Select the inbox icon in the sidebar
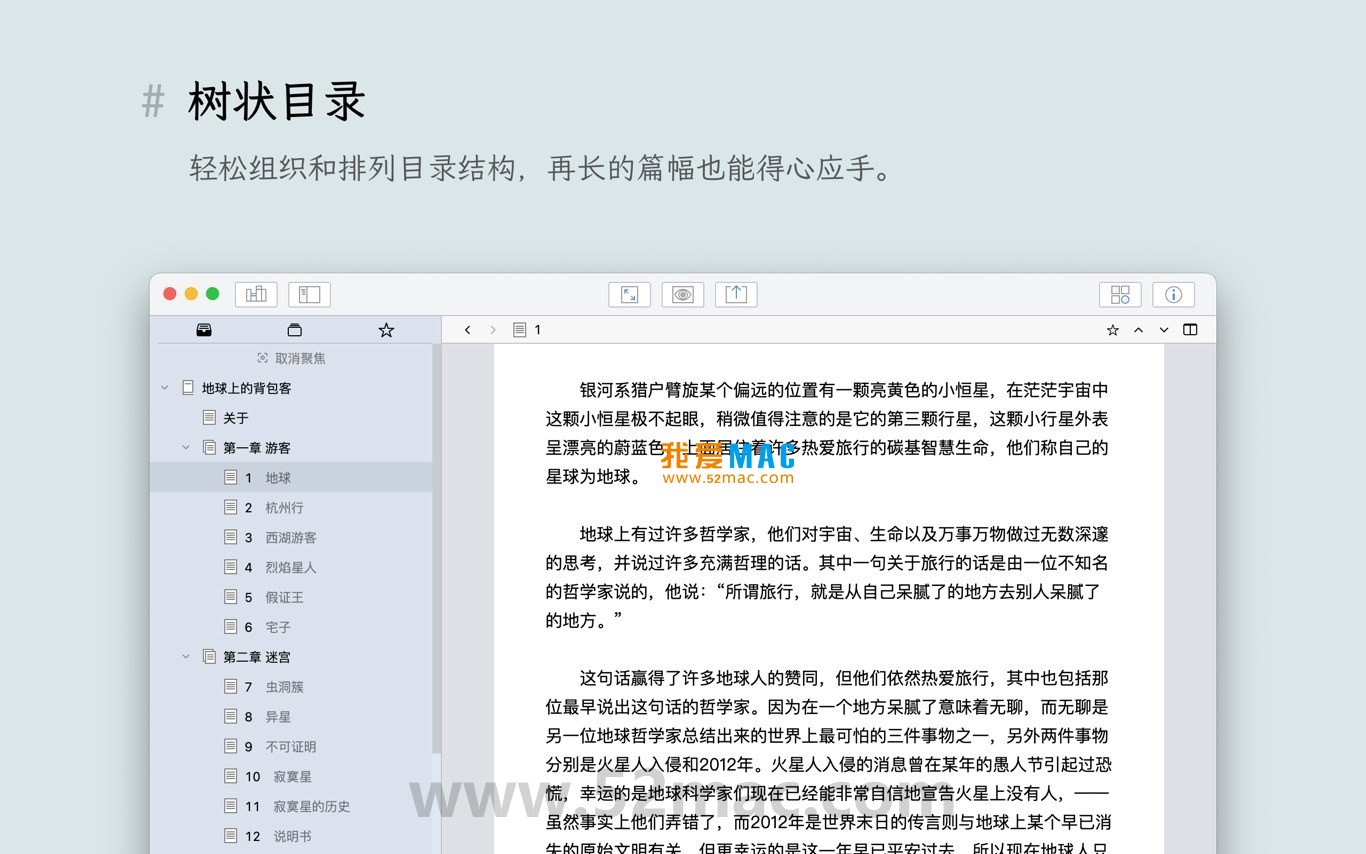Viewport: 1366px width, 854px height. tap(204, 329)
